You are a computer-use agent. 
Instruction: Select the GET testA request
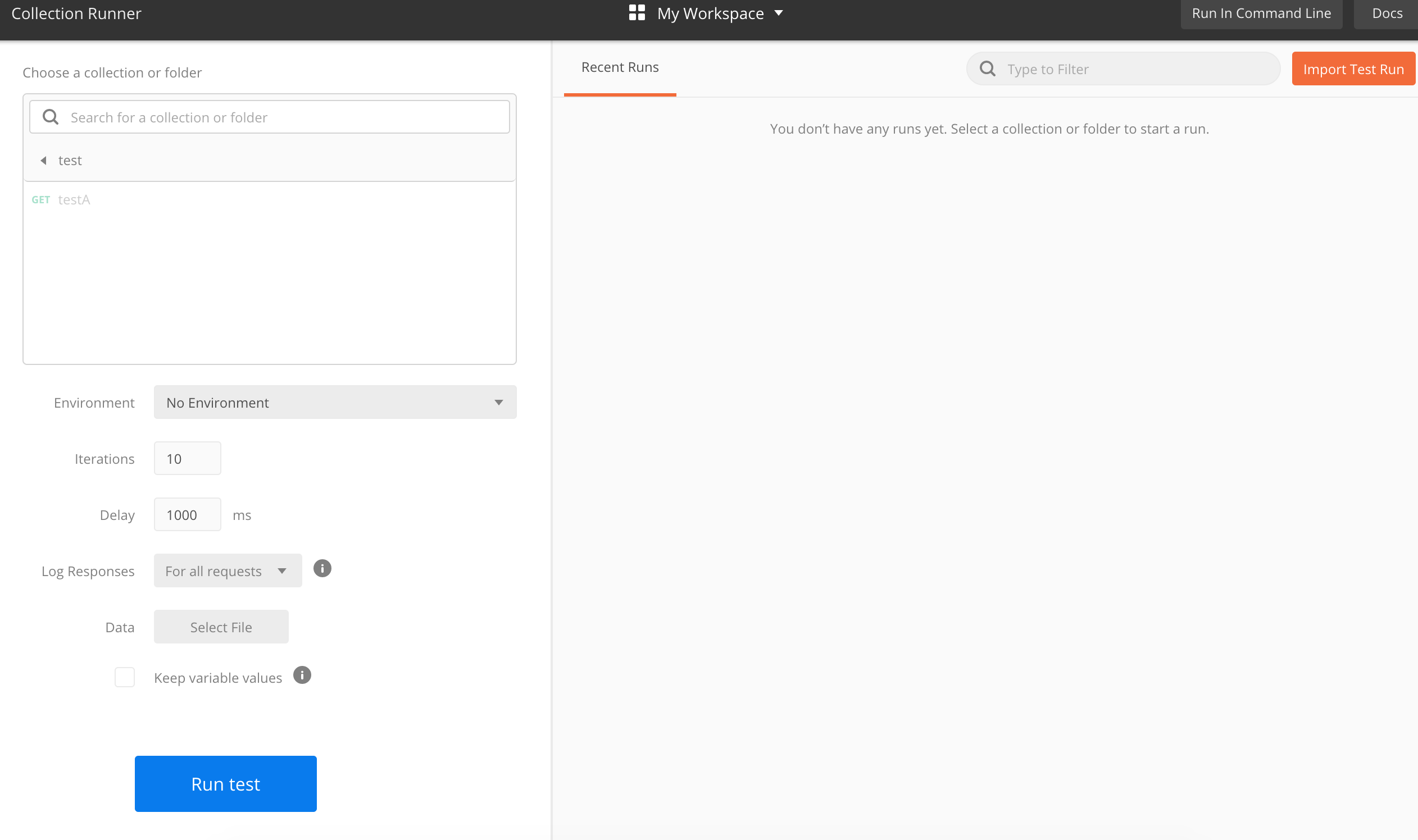(74, 199)
